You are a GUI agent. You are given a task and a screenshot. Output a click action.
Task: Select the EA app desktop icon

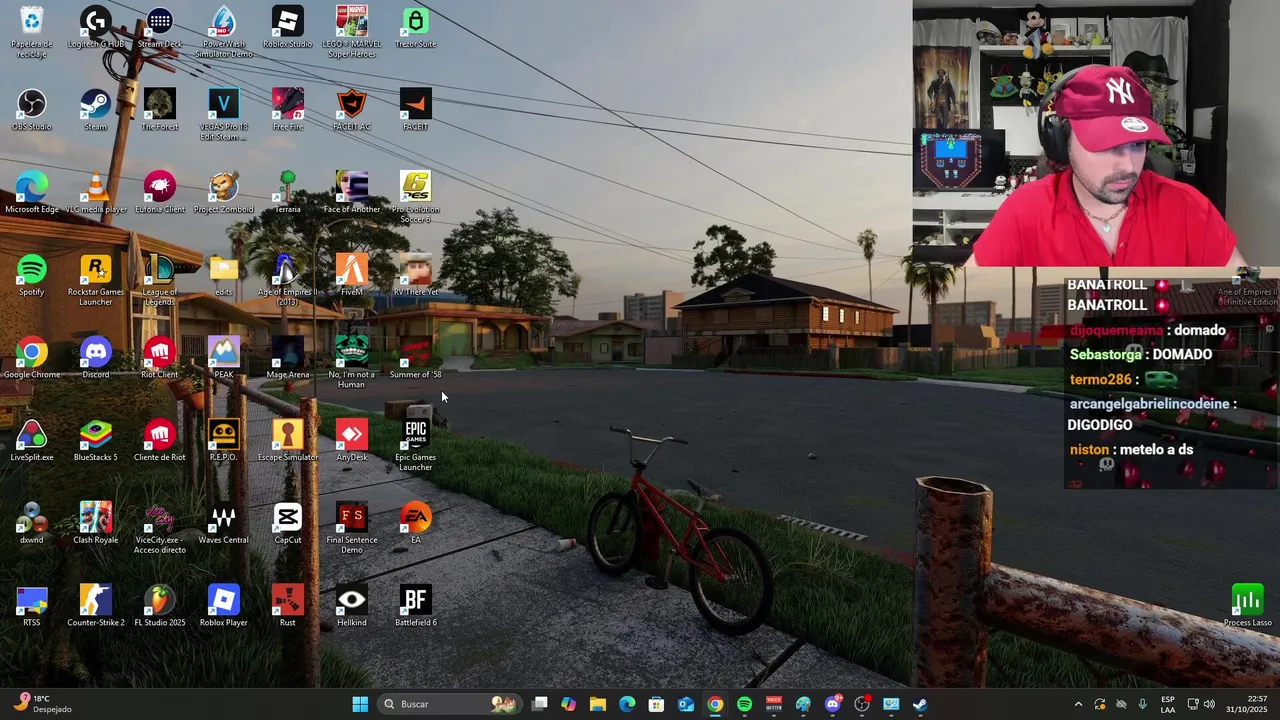(416, 524)
